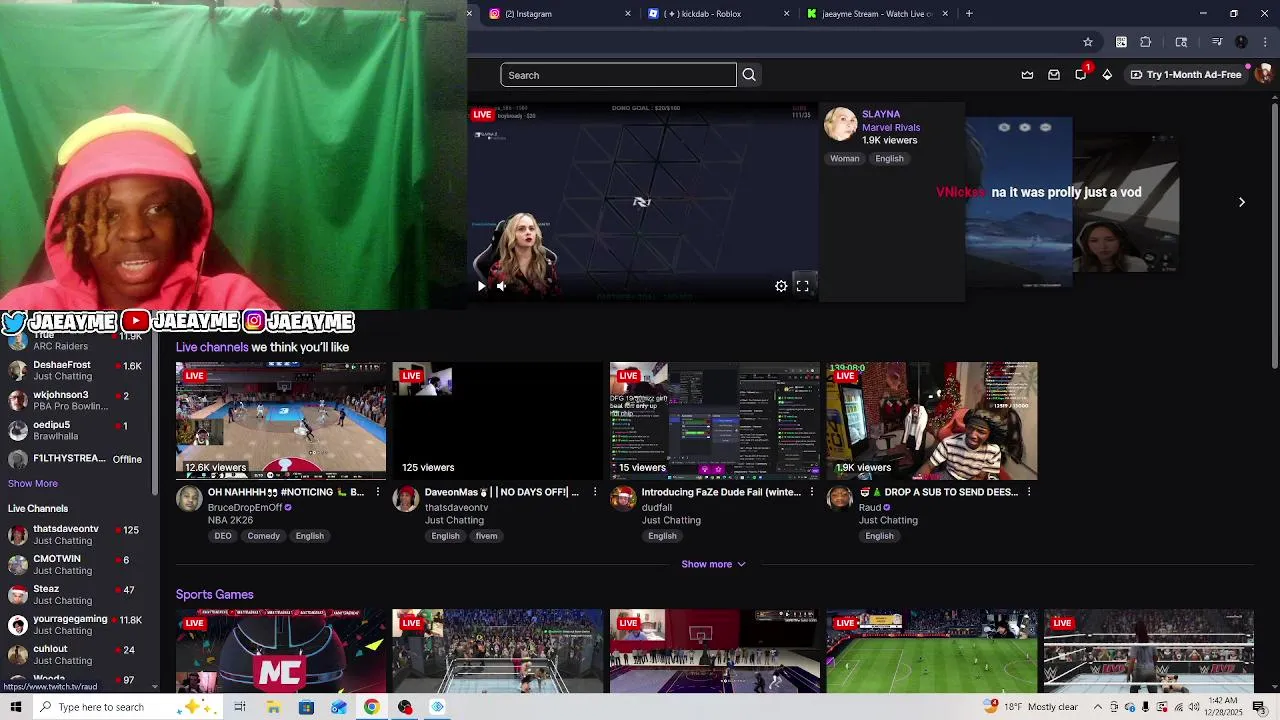Open the Sports Games category heading

(x=215, y=594)
